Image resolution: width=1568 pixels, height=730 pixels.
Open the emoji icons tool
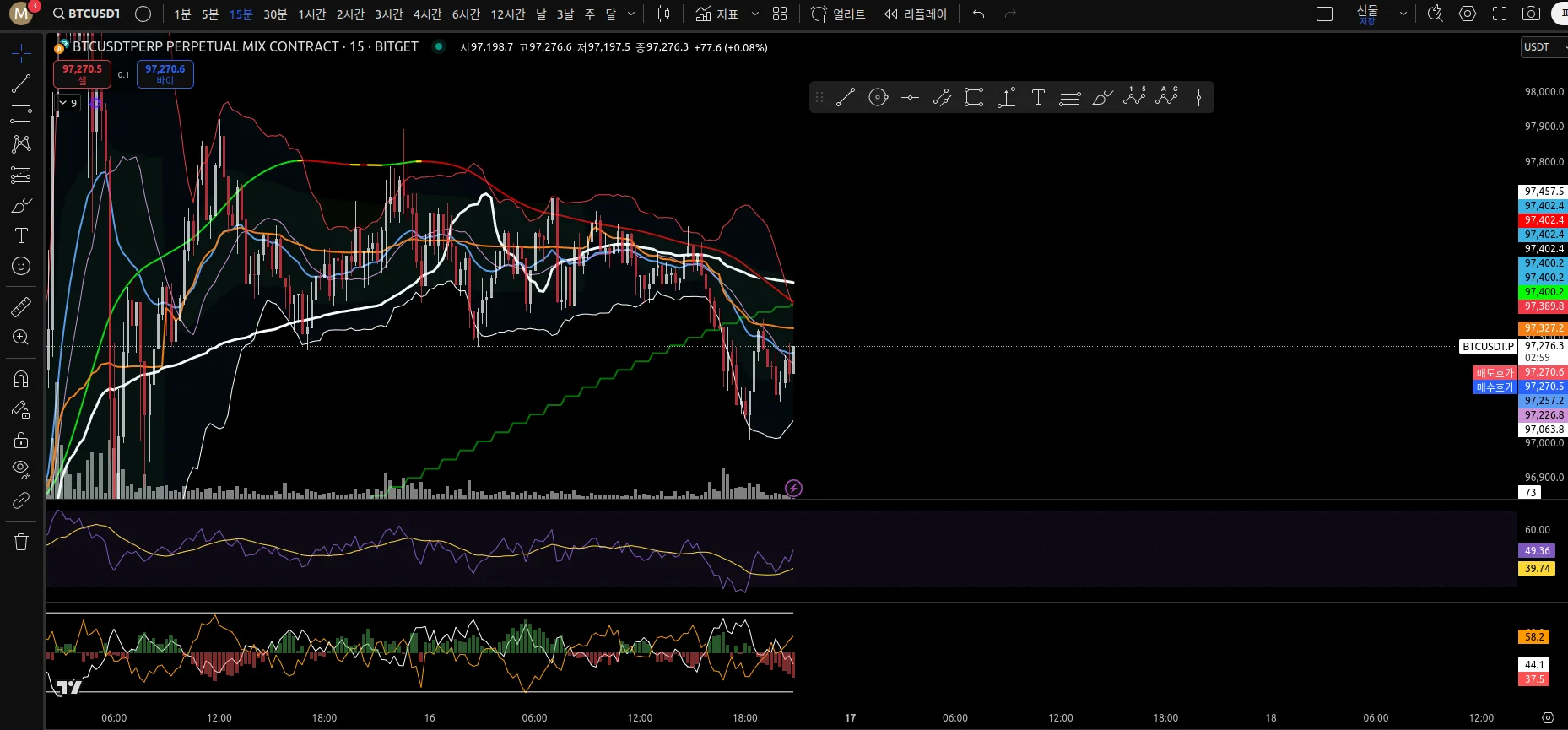pos(21,267)
